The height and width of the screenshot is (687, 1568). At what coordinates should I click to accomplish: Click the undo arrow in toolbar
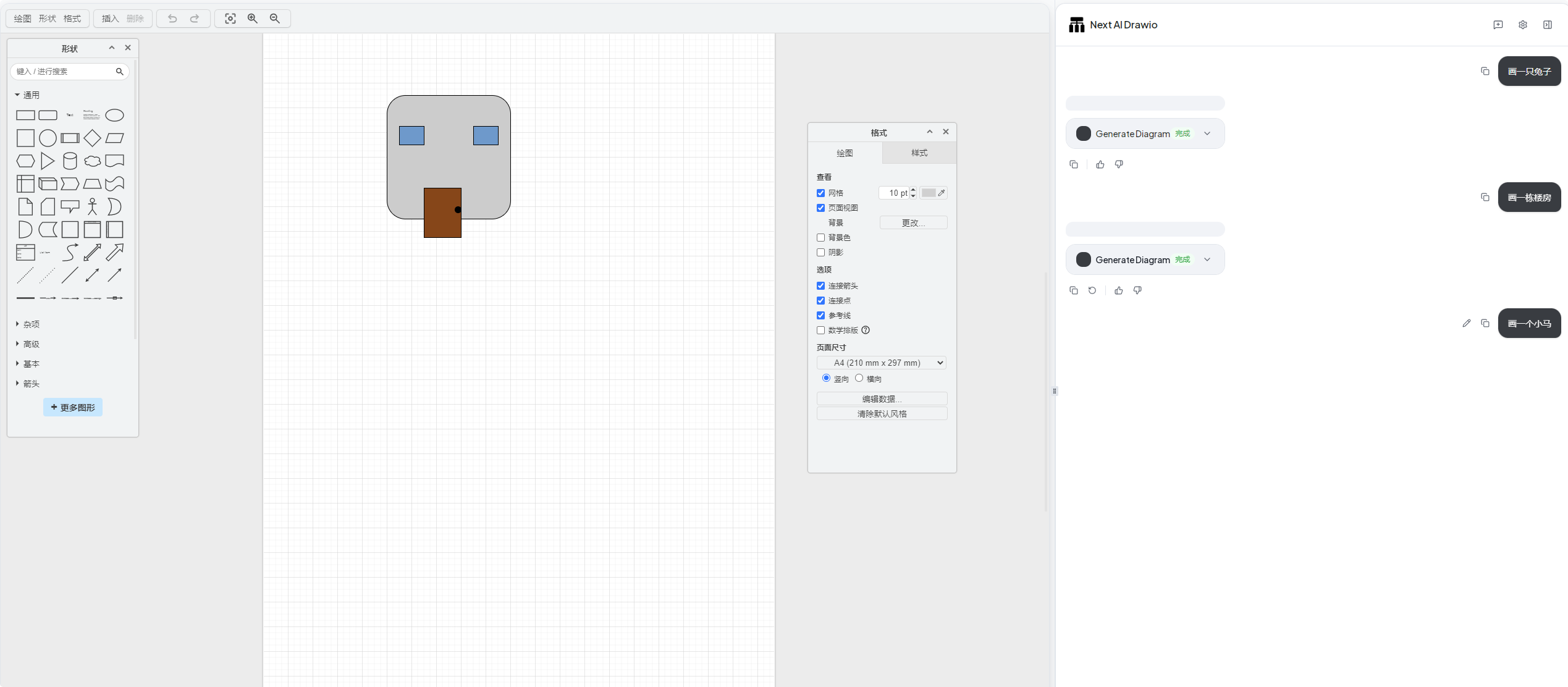172,19
